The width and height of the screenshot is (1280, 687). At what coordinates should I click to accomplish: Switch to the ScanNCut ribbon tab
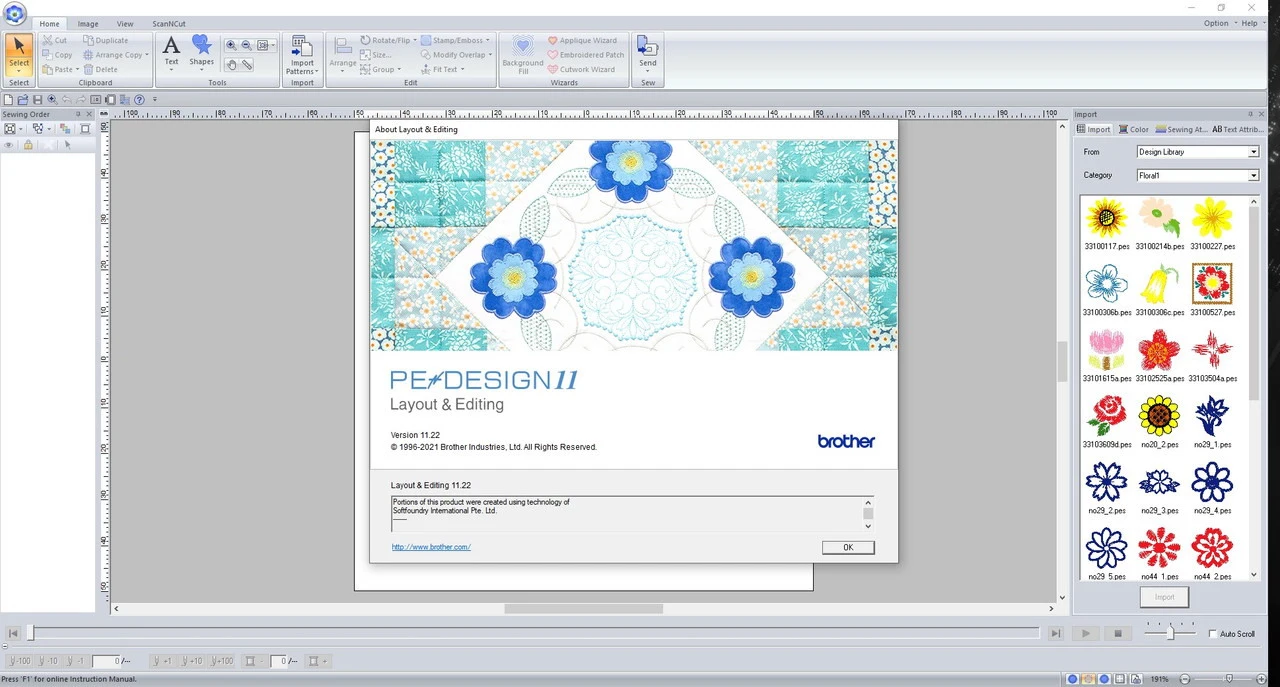[x=169, y=23]
